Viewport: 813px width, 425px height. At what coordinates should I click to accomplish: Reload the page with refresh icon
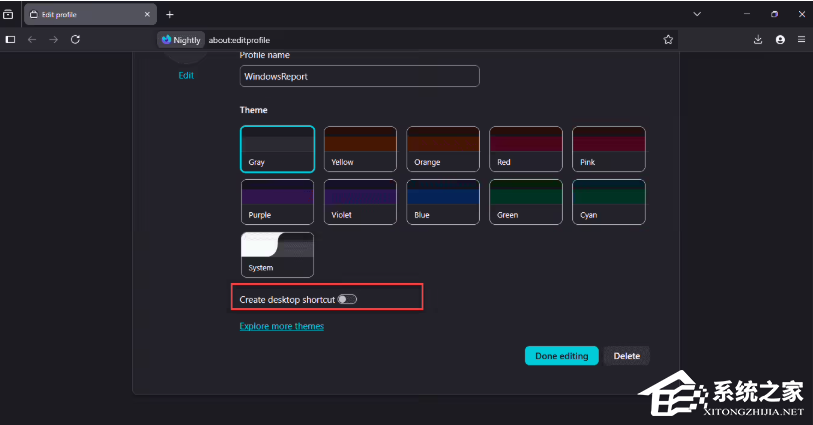point(75,40)
